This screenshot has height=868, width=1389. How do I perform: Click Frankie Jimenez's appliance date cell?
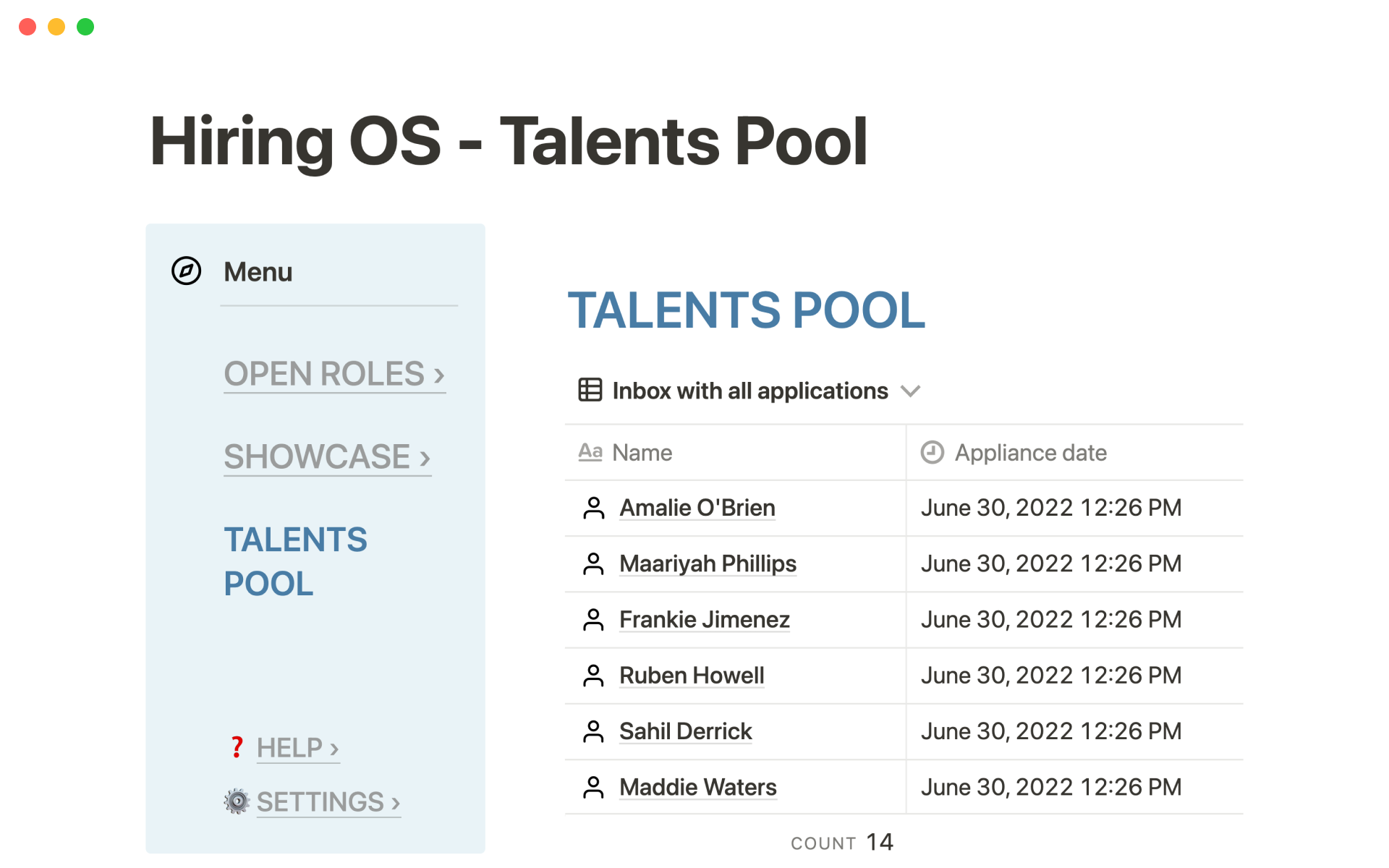coord(1050,620)
